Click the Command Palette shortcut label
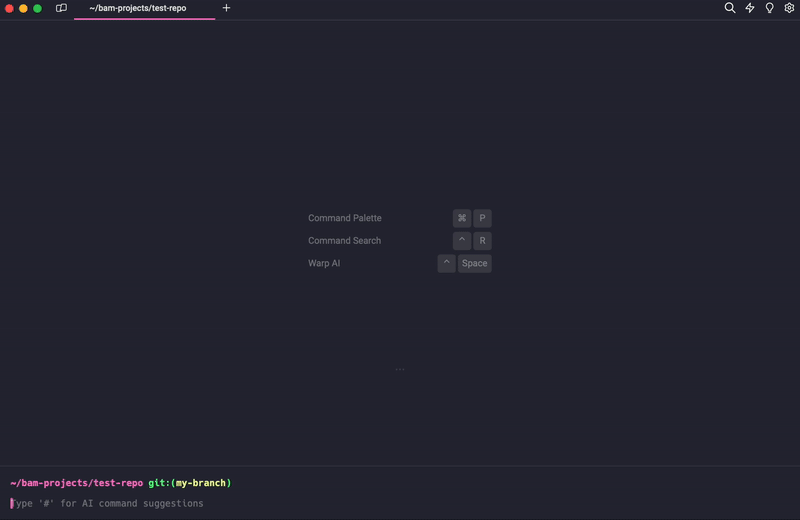 point(344,218)
